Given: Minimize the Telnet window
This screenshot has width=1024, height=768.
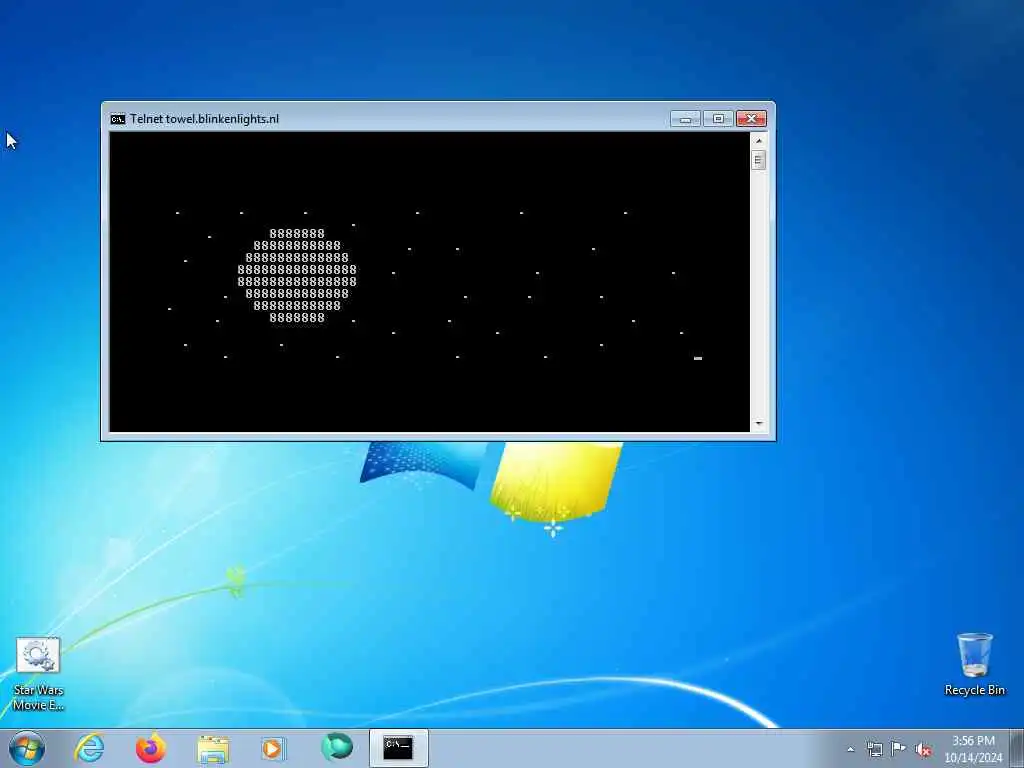Looking at the screenshot, I should tap(685, 119).
